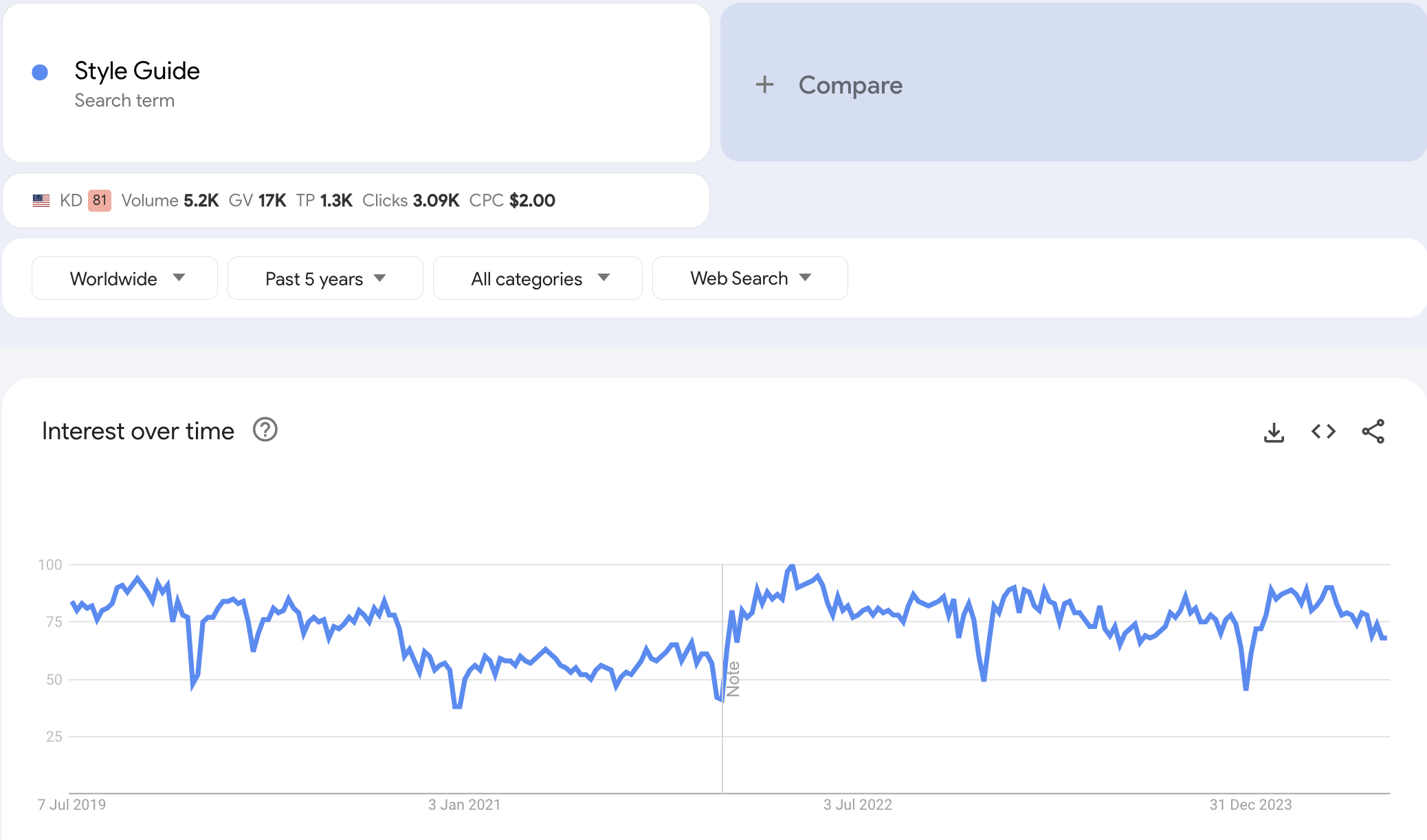Click the Volume 5.2K metric
Image resolution: width=1427 pixels, height=840 pixels.
170,201
